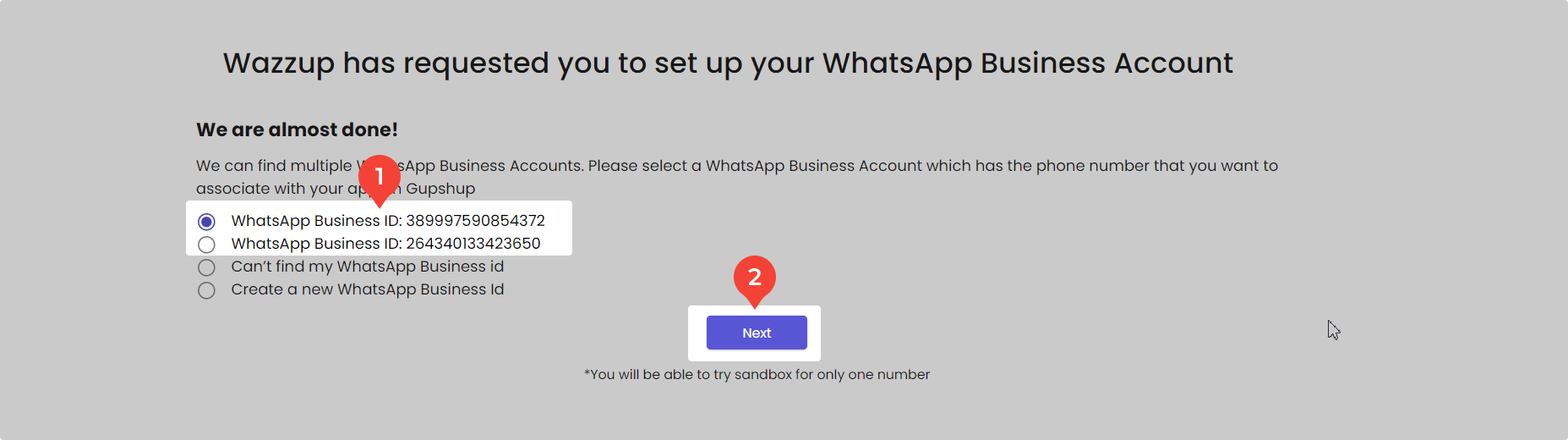Click the "Can't find my WhatsApp Business id" label
Screen dimensions: 1568x440
(367, 267)
